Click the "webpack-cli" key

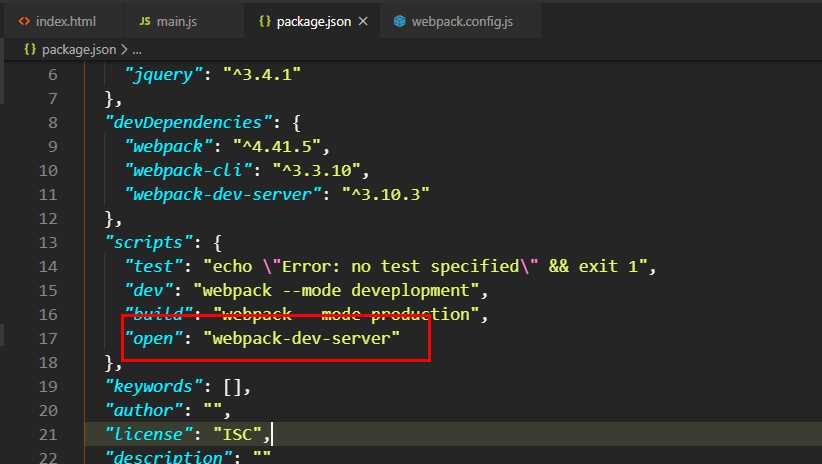pyautogui.click(x=188, y=170)
